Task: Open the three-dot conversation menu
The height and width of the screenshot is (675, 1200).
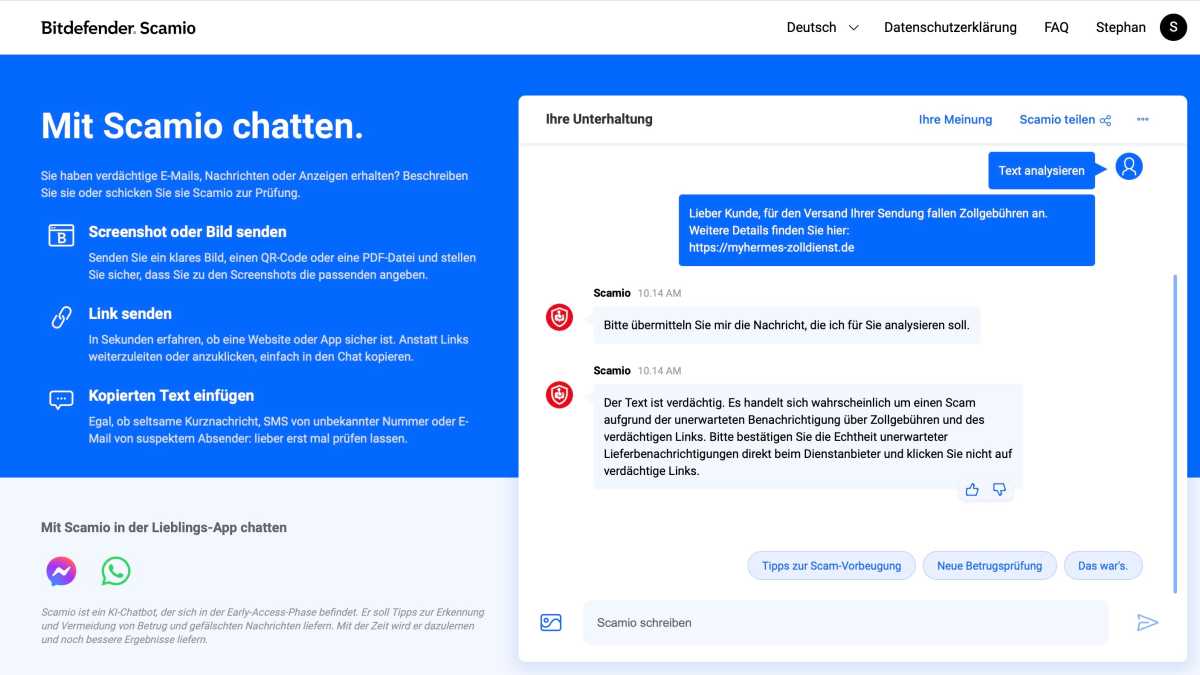Action: pyautogui.click(x=1143, y=119)
